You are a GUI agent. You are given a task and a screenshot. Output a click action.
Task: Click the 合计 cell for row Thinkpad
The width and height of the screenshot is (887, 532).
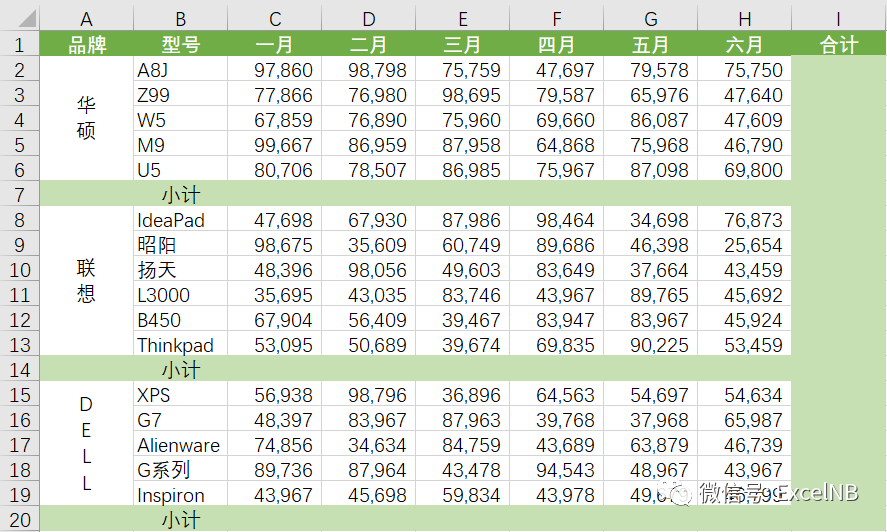pyautogui.click(x=838, y=344)
